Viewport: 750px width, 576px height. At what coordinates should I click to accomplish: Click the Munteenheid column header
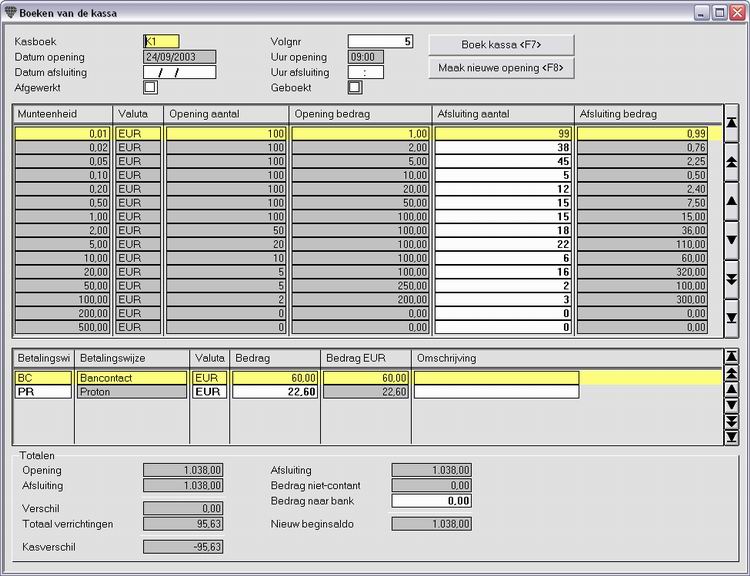[63, 114]
